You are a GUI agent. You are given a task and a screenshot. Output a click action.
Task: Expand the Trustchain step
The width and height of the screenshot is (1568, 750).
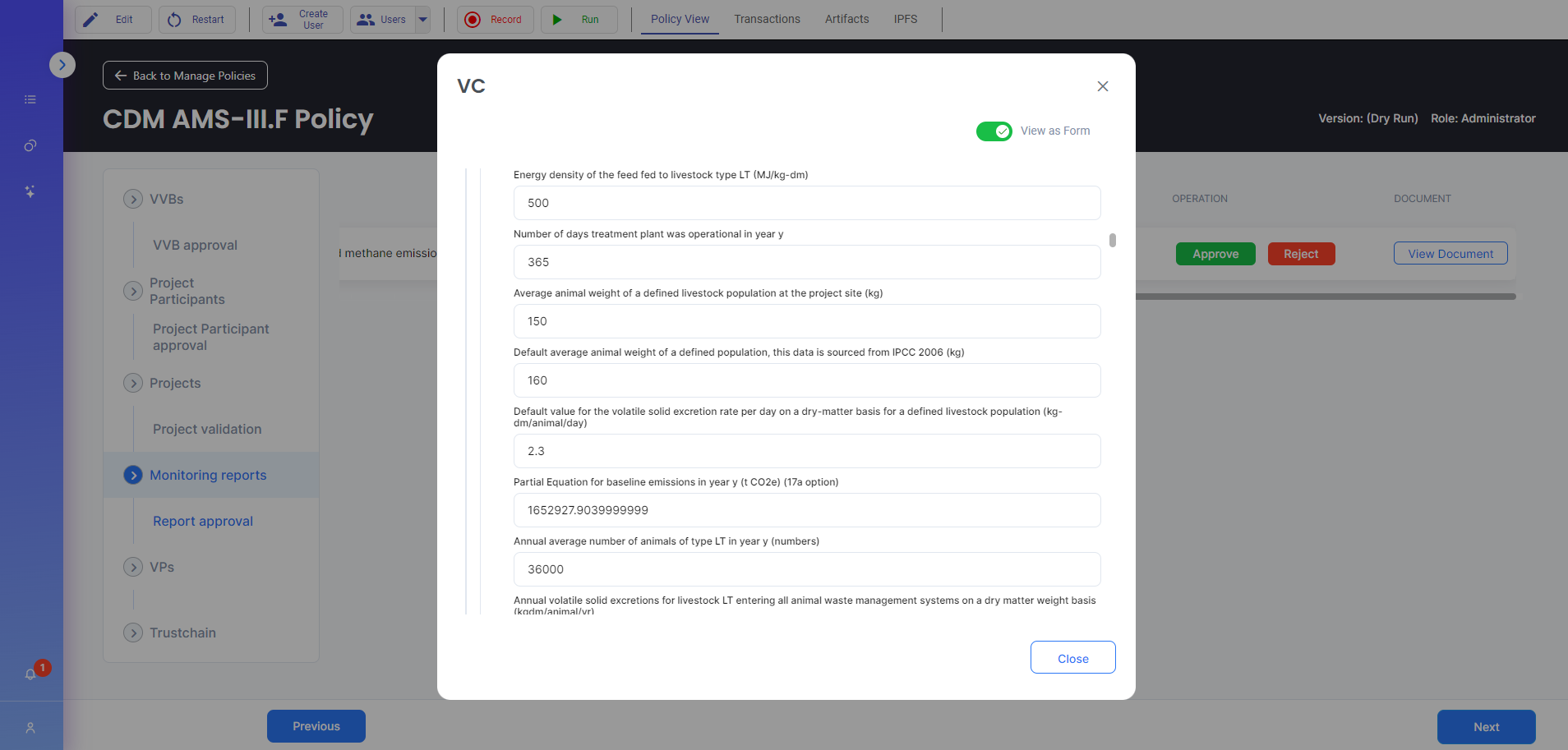coord(133,633)
